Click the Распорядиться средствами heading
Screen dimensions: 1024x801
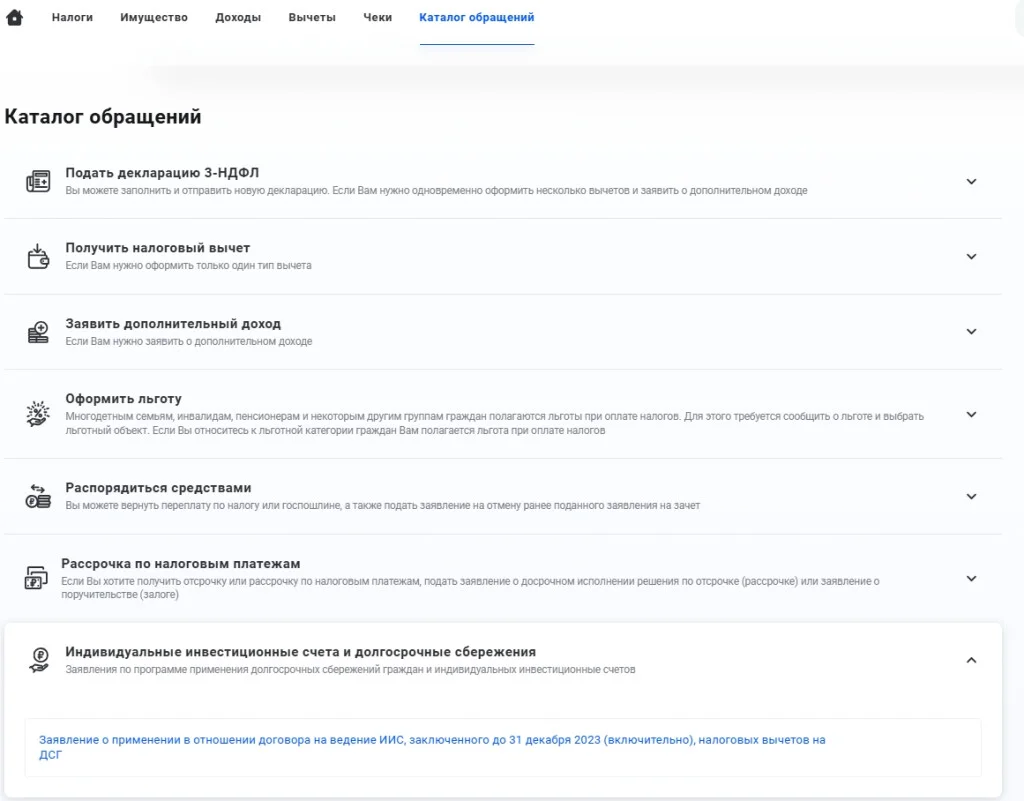[x=158, y=488]
